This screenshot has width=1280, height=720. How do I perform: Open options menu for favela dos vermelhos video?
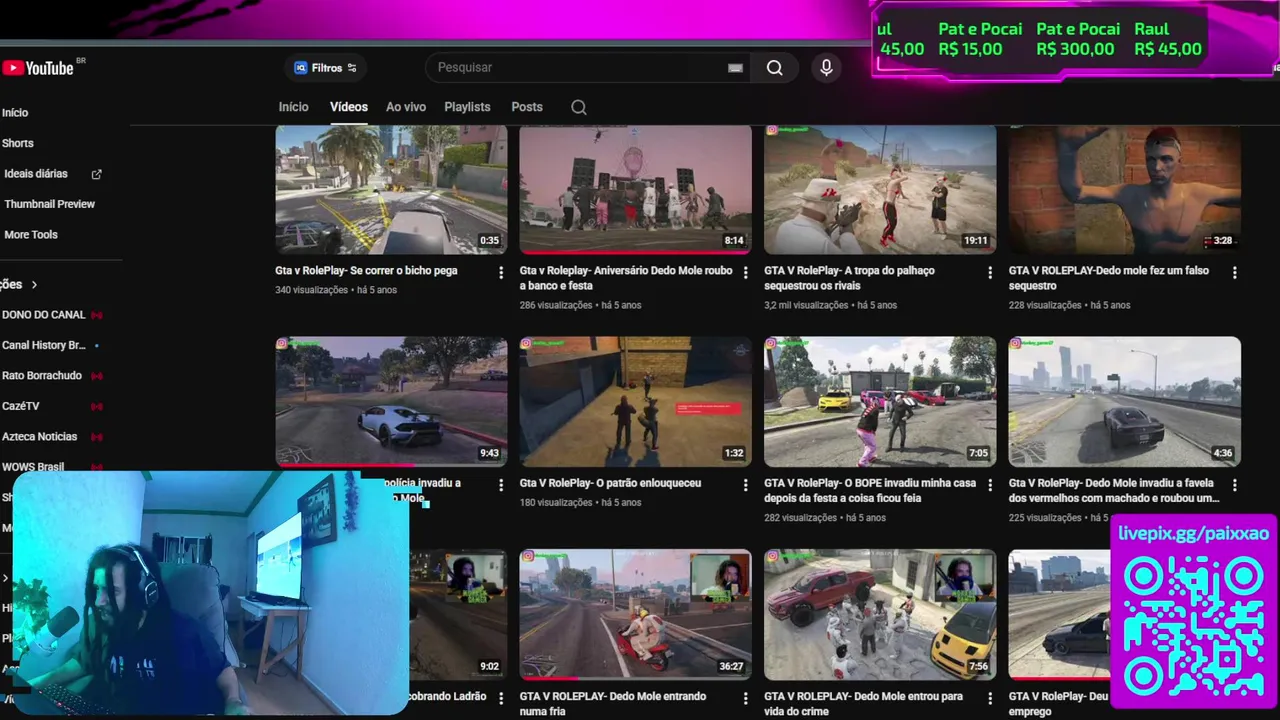1234,485
